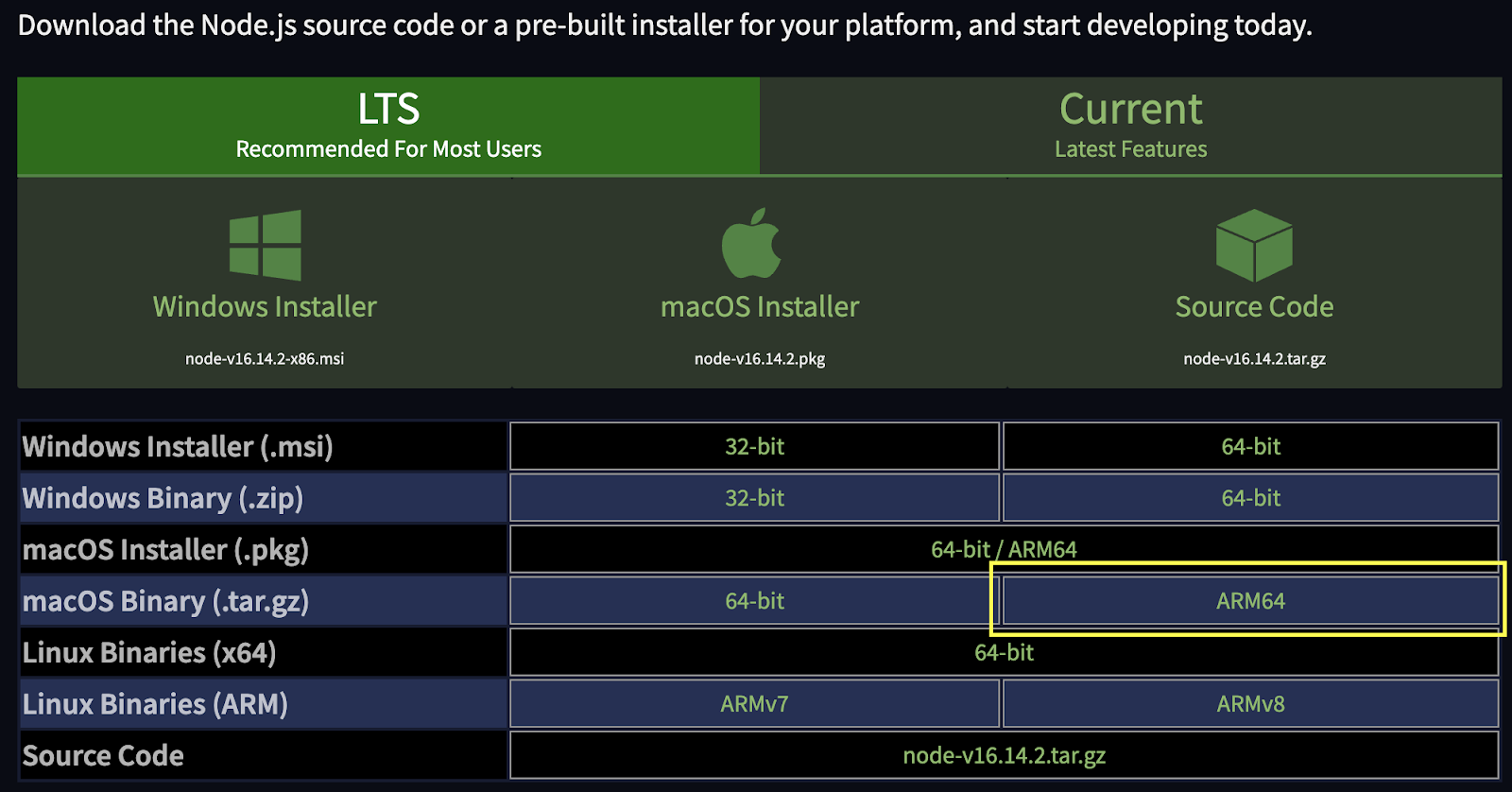Open the Windows Installer link
The width and height of the screenshot is (1512, 792).
[265, 306]
